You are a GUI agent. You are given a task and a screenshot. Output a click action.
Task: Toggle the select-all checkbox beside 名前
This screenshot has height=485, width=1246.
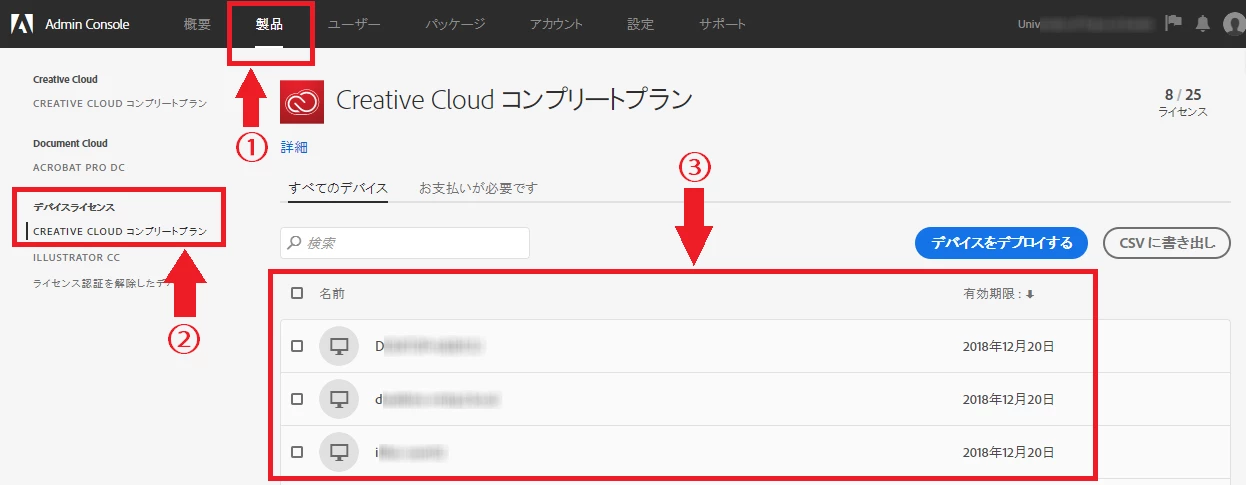point(296,293)
